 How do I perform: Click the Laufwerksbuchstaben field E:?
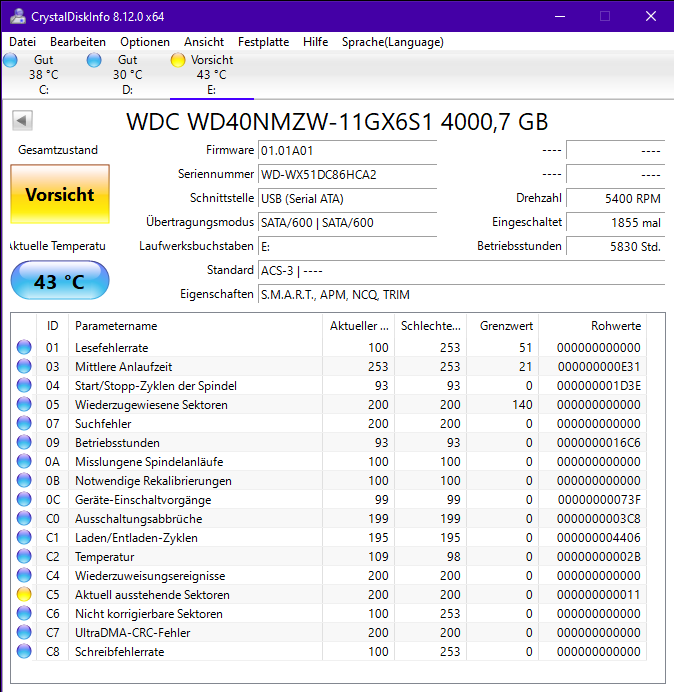tap(347, 246)
